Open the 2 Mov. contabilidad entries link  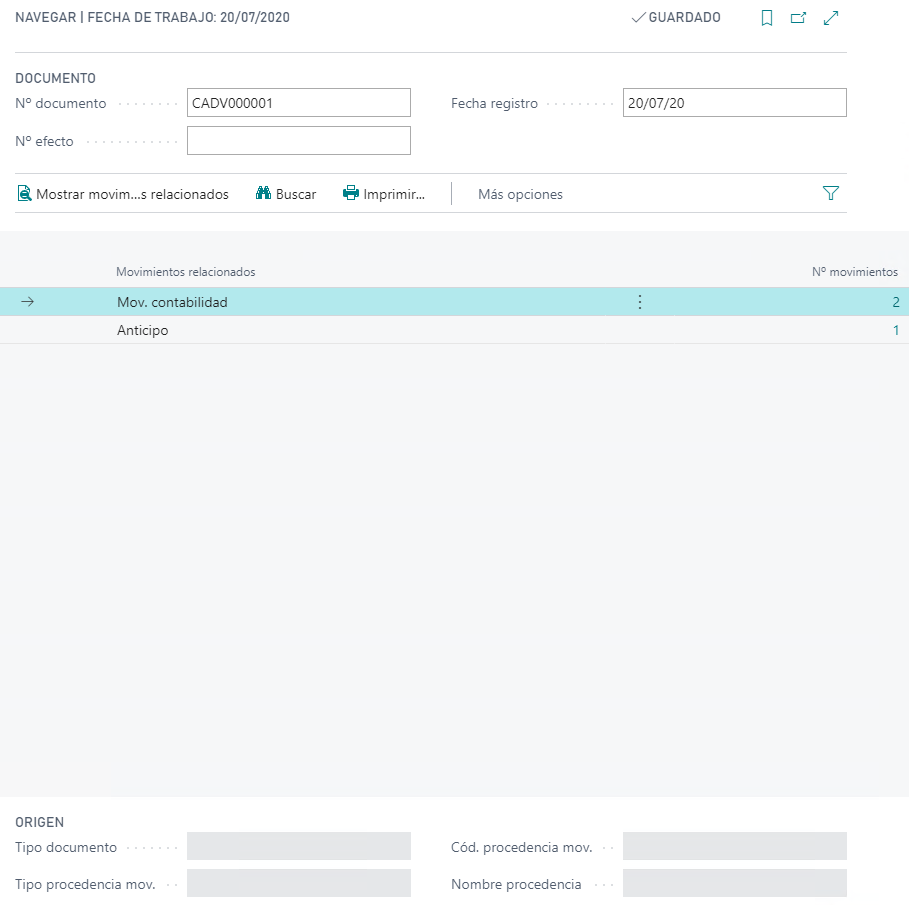pos(895,302)
